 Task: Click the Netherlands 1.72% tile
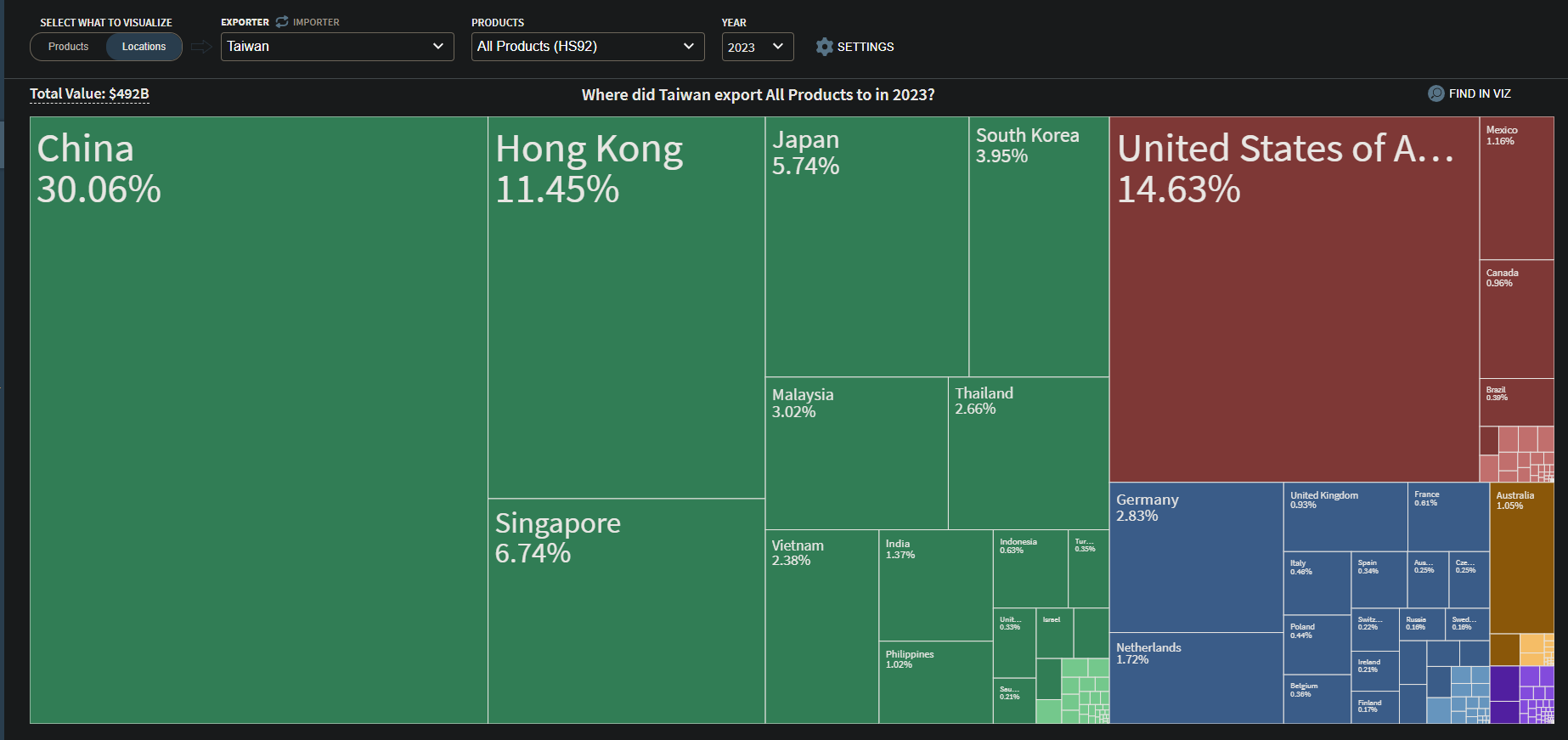point(1196,678)
